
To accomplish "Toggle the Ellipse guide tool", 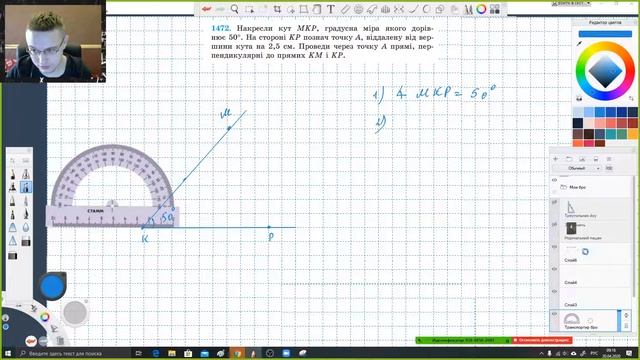I will tap(358, 9).
